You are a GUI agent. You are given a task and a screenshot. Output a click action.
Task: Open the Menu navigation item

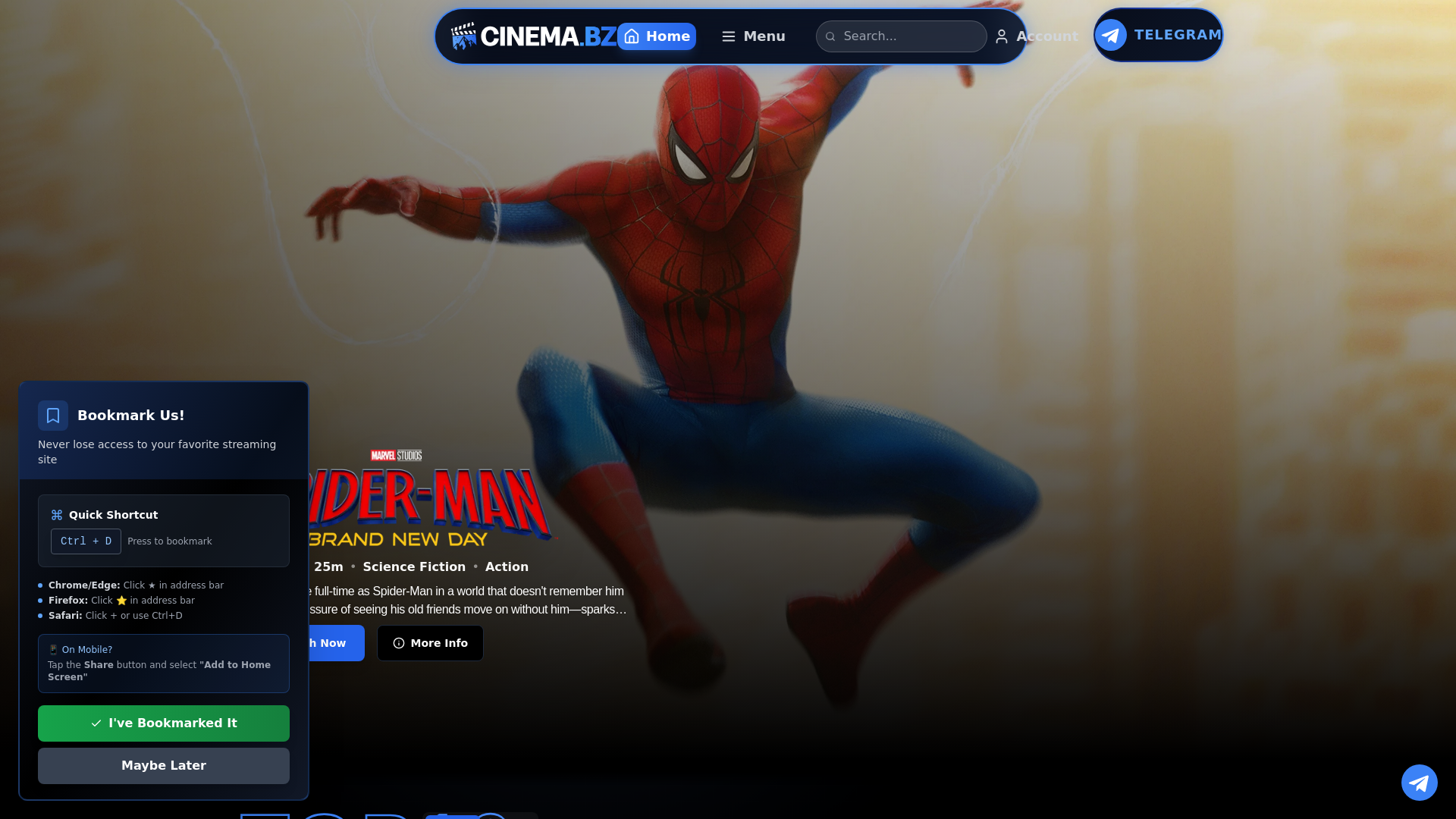753,36
